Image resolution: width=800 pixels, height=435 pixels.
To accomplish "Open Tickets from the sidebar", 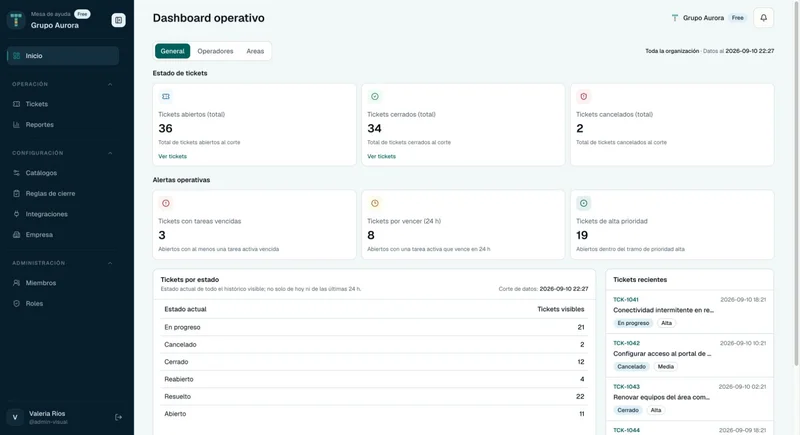I will point(63,104).
